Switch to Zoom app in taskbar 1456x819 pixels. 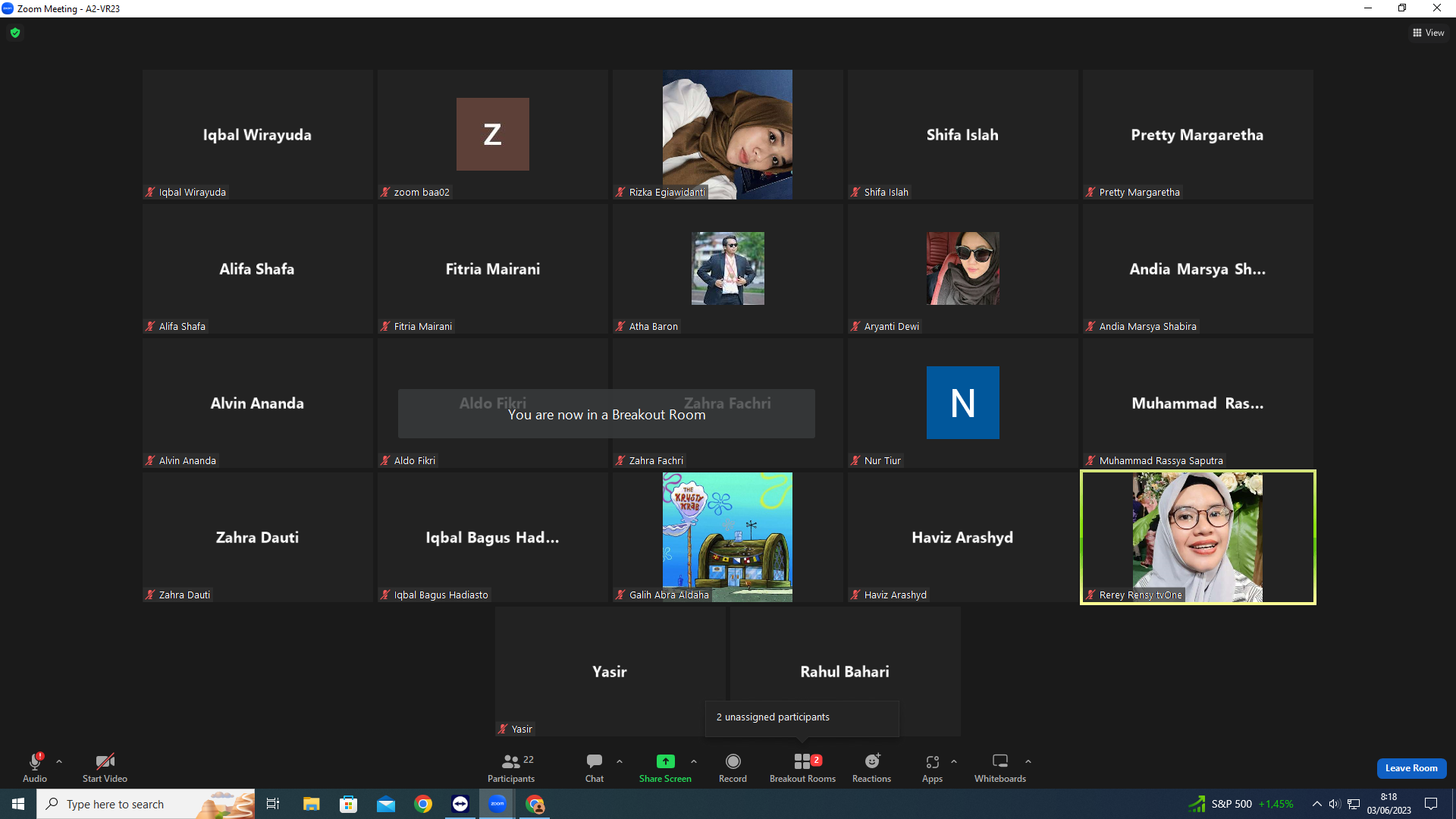coord(497,804)
